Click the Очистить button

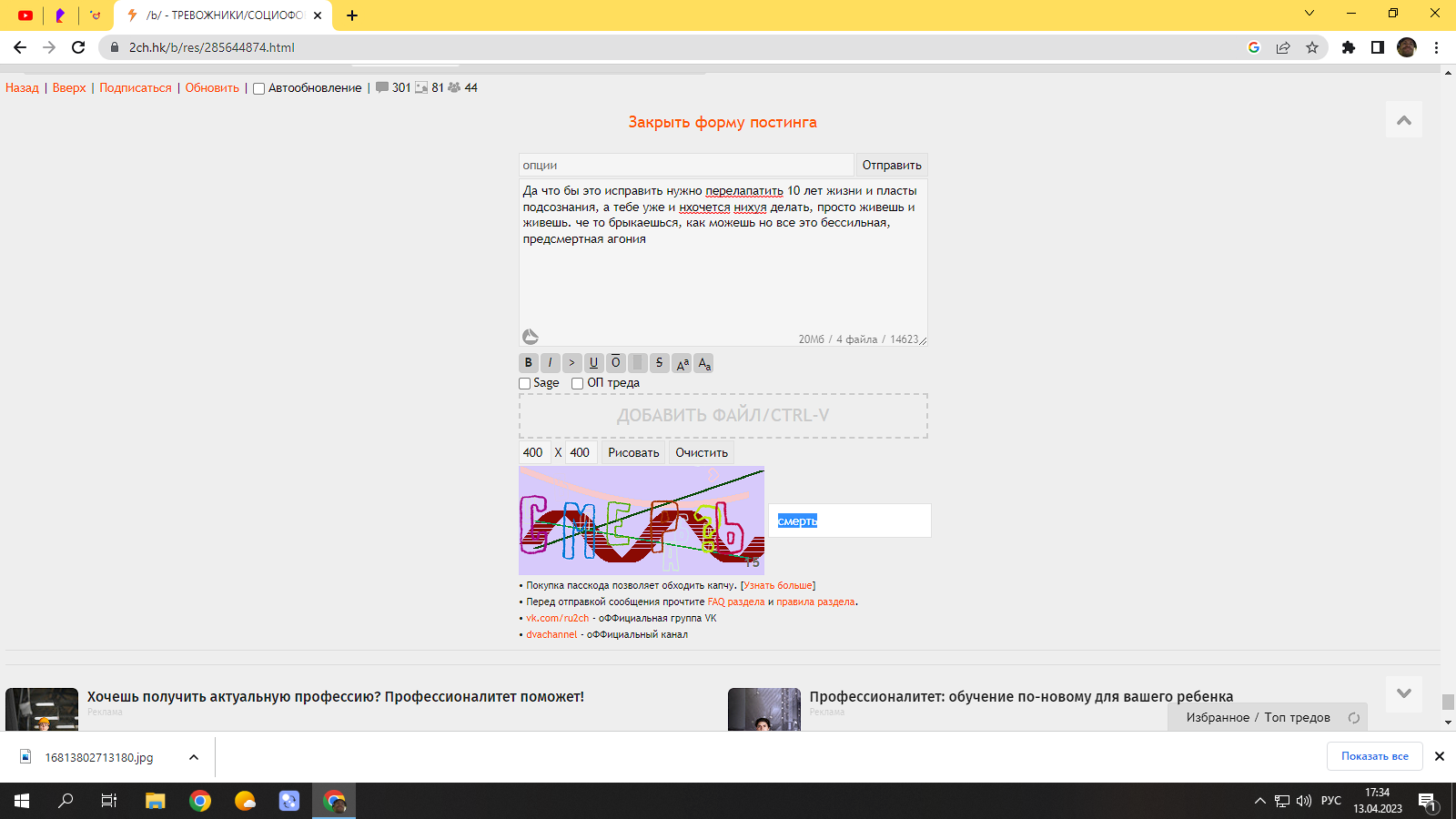(702, 452)
